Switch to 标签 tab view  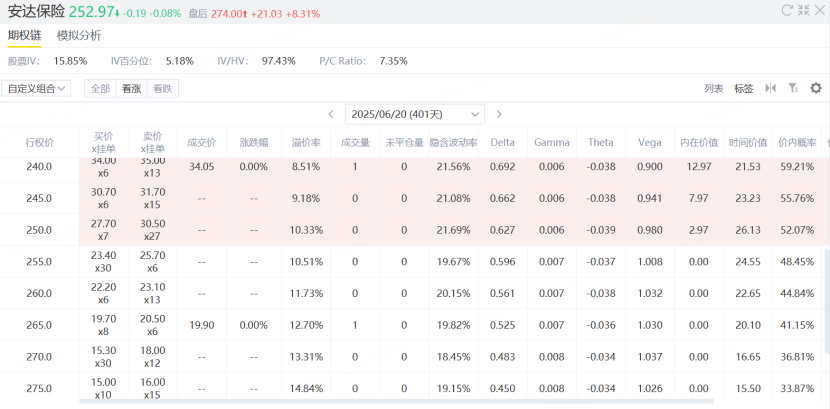click(744, 88)
